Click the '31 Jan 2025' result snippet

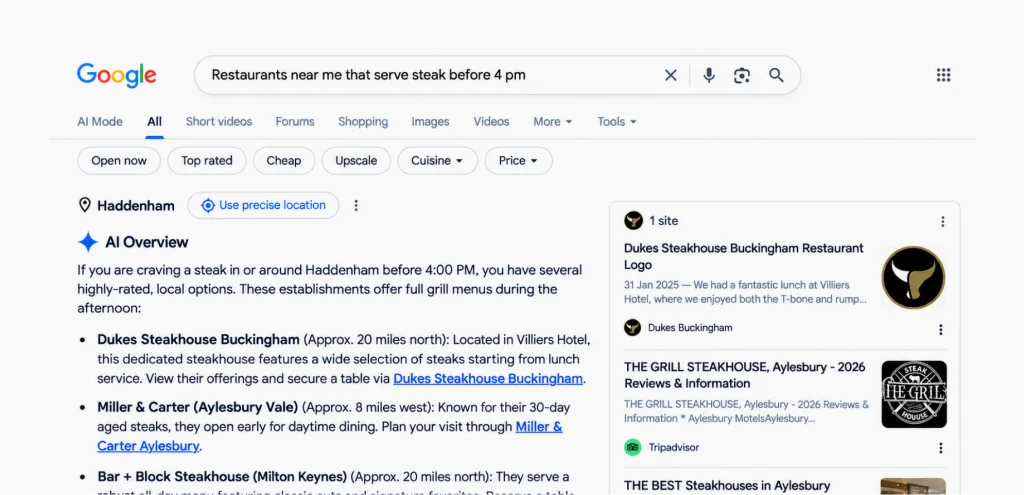click(745, 292)
